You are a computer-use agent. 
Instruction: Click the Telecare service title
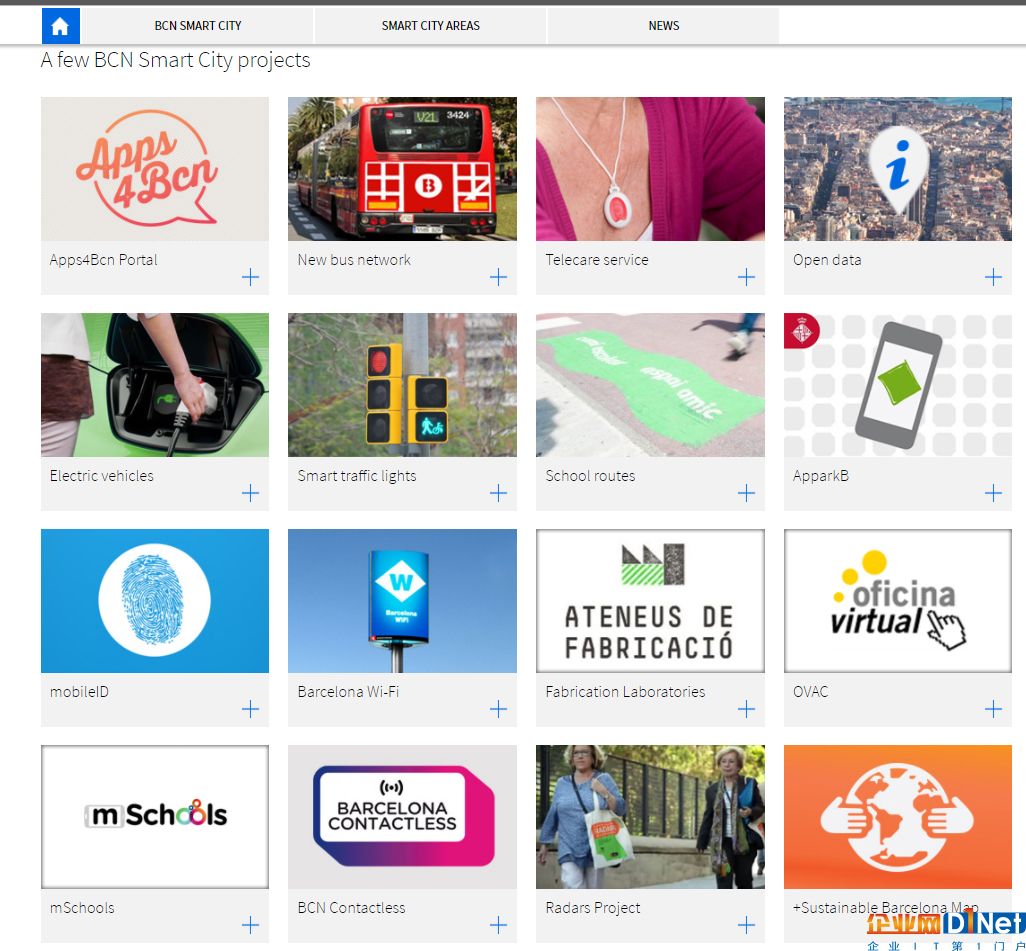click(x=597, y=260)
